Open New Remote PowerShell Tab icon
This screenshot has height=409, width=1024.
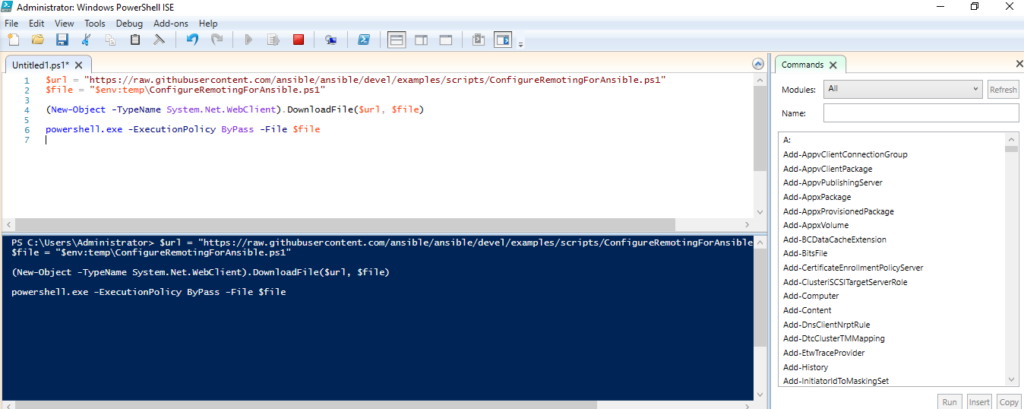coord(331,40)
